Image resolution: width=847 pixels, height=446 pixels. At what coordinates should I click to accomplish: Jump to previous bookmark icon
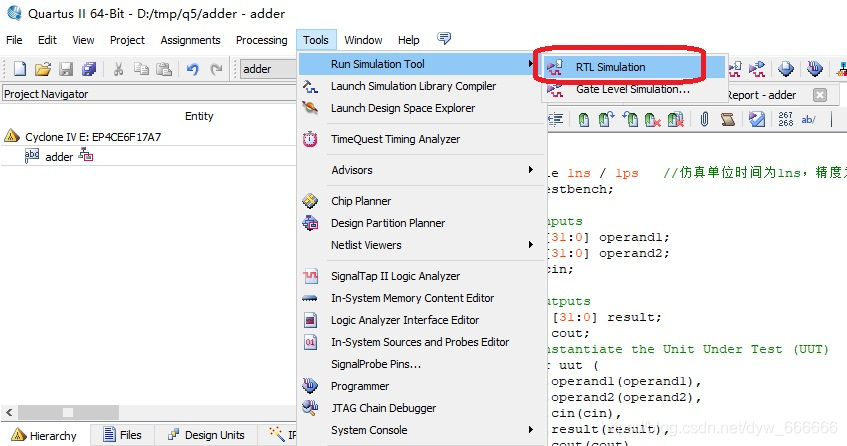click(630, 119)
